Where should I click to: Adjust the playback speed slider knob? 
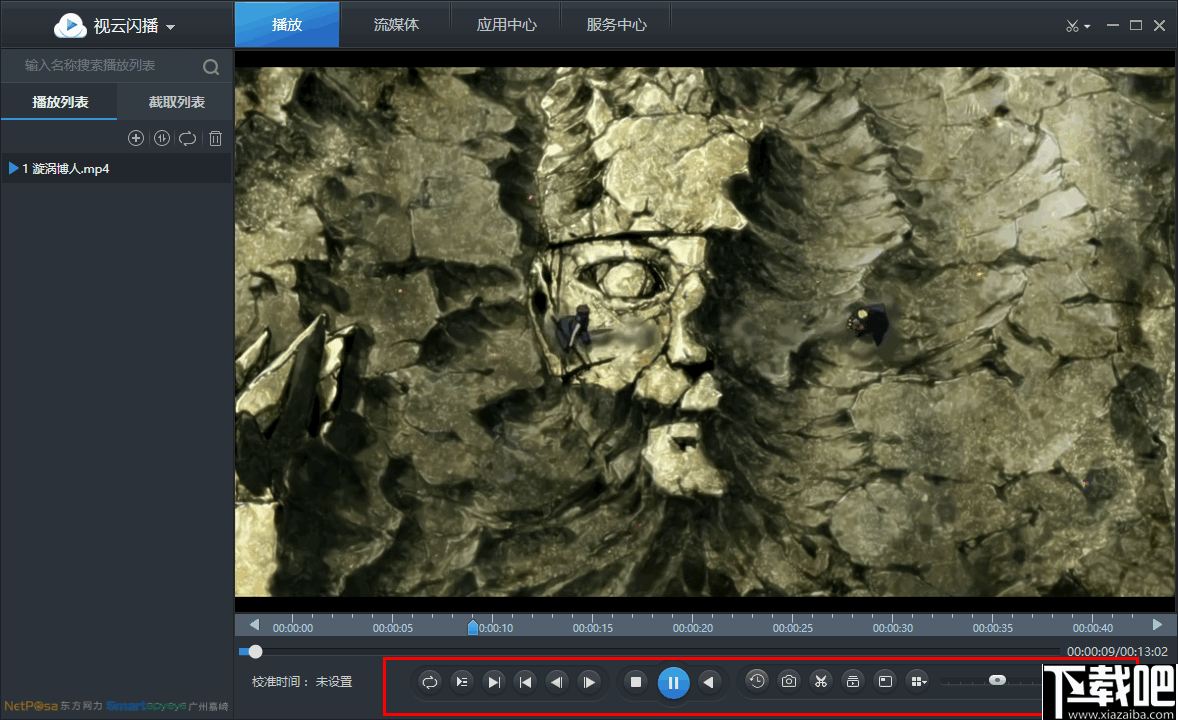tap(997, 680)
